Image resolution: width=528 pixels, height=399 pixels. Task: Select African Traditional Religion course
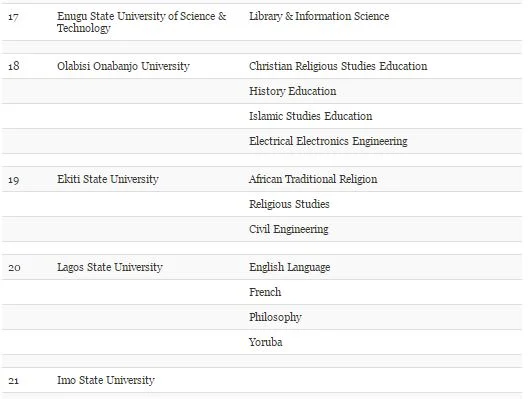pyautogui.click(x=313, y=179)
